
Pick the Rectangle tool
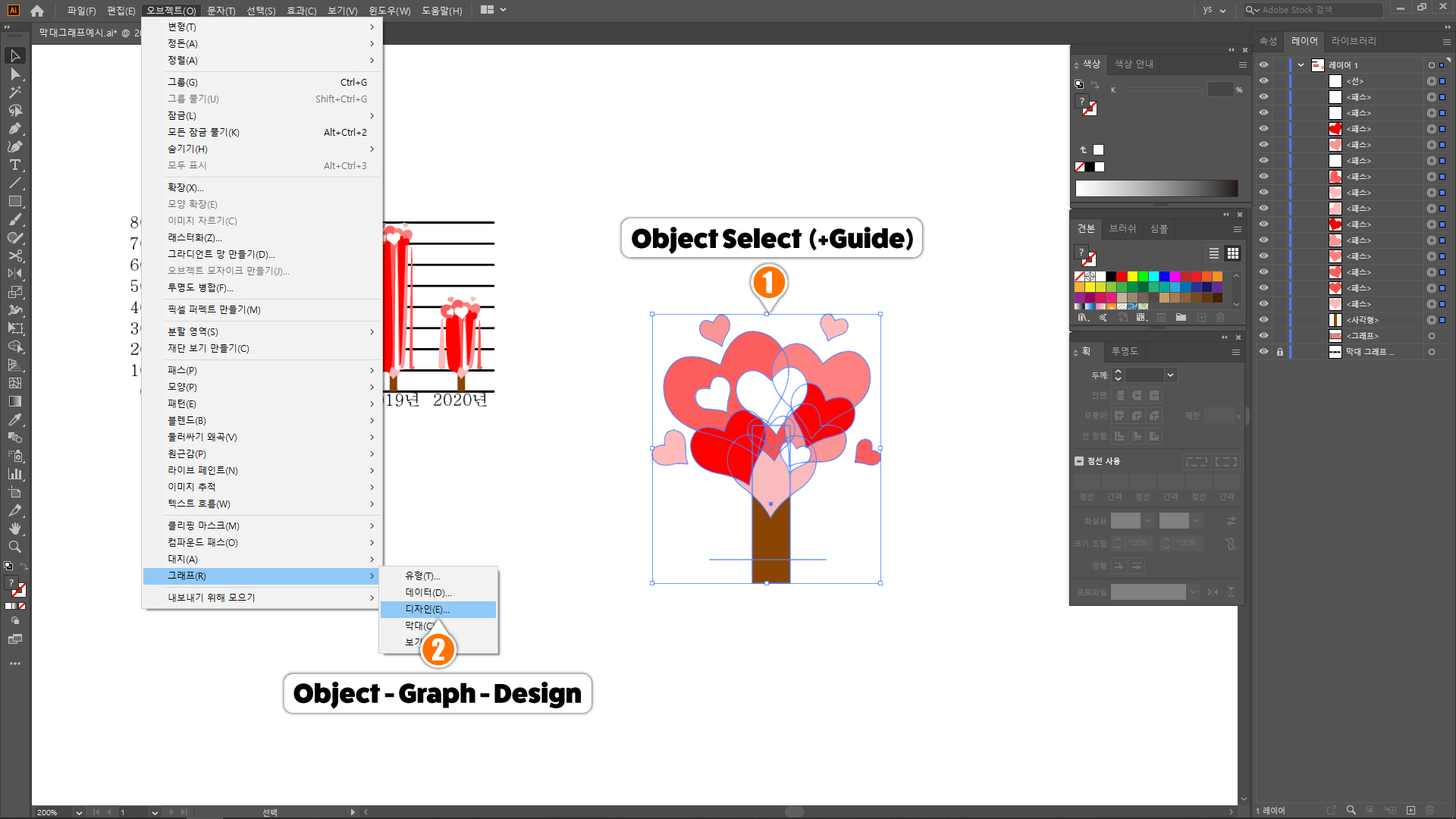coord(14,201)
